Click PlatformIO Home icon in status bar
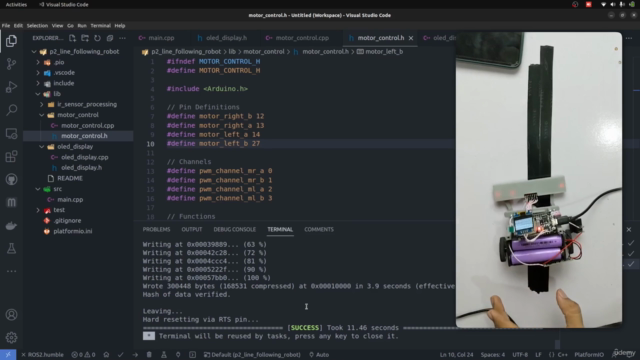The image size is (640, 360). [106, 355]
